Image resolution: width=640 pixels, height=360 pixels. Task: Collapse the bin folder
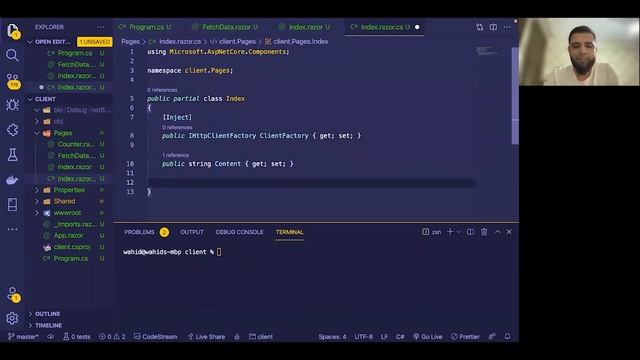pos(37,110)
